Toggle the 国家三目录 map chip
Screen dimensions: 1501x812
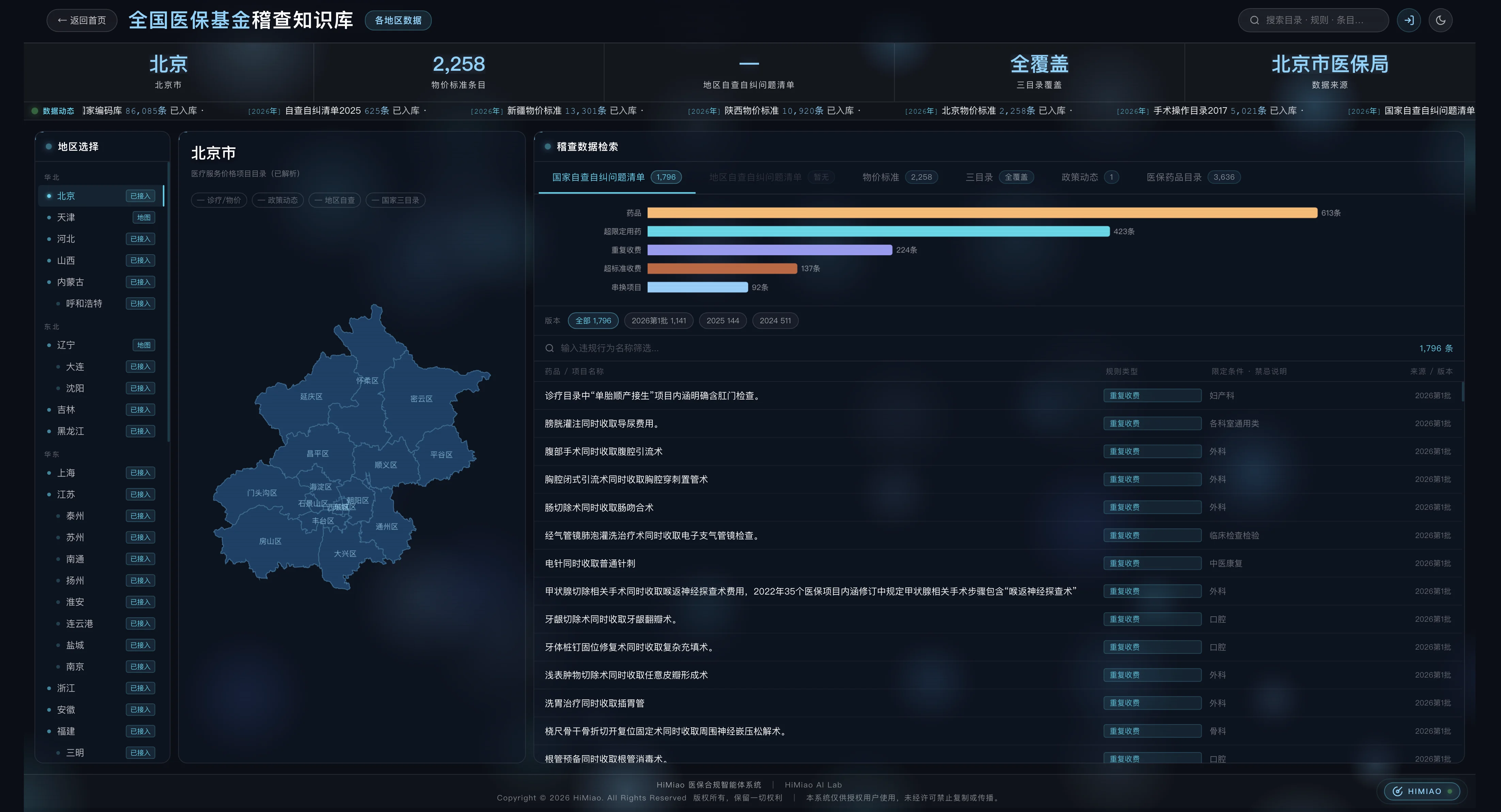tap(396, 200)
